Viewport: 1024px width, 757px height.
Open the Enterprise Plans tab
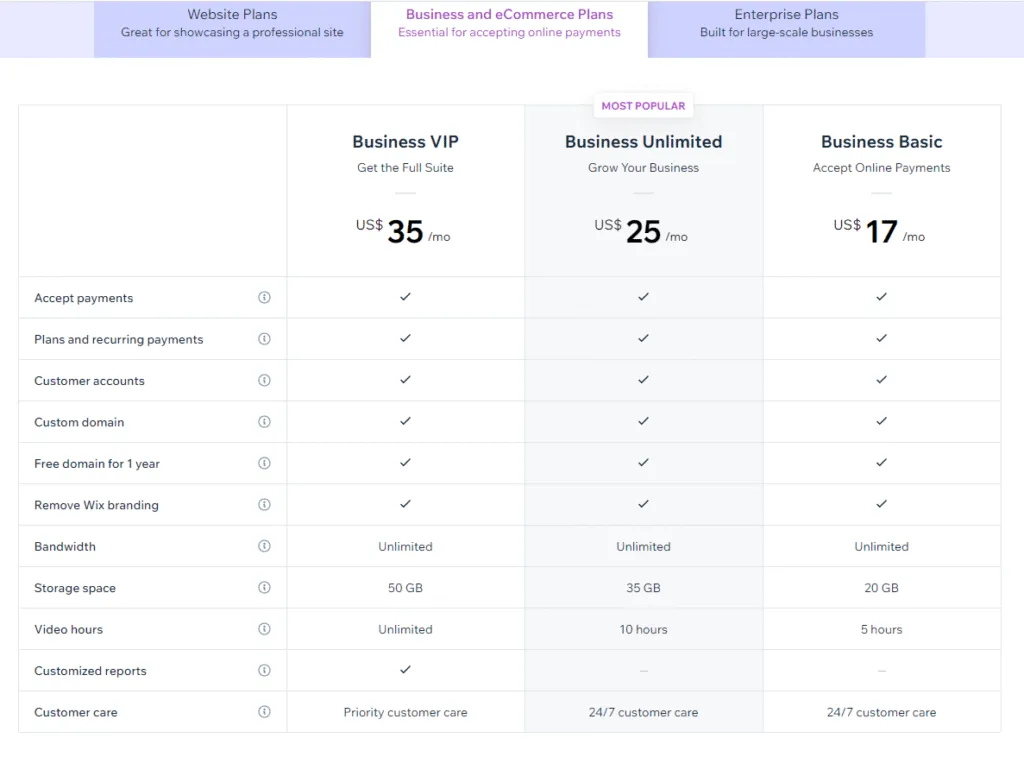pyautogui.click(x=786, y=22)
